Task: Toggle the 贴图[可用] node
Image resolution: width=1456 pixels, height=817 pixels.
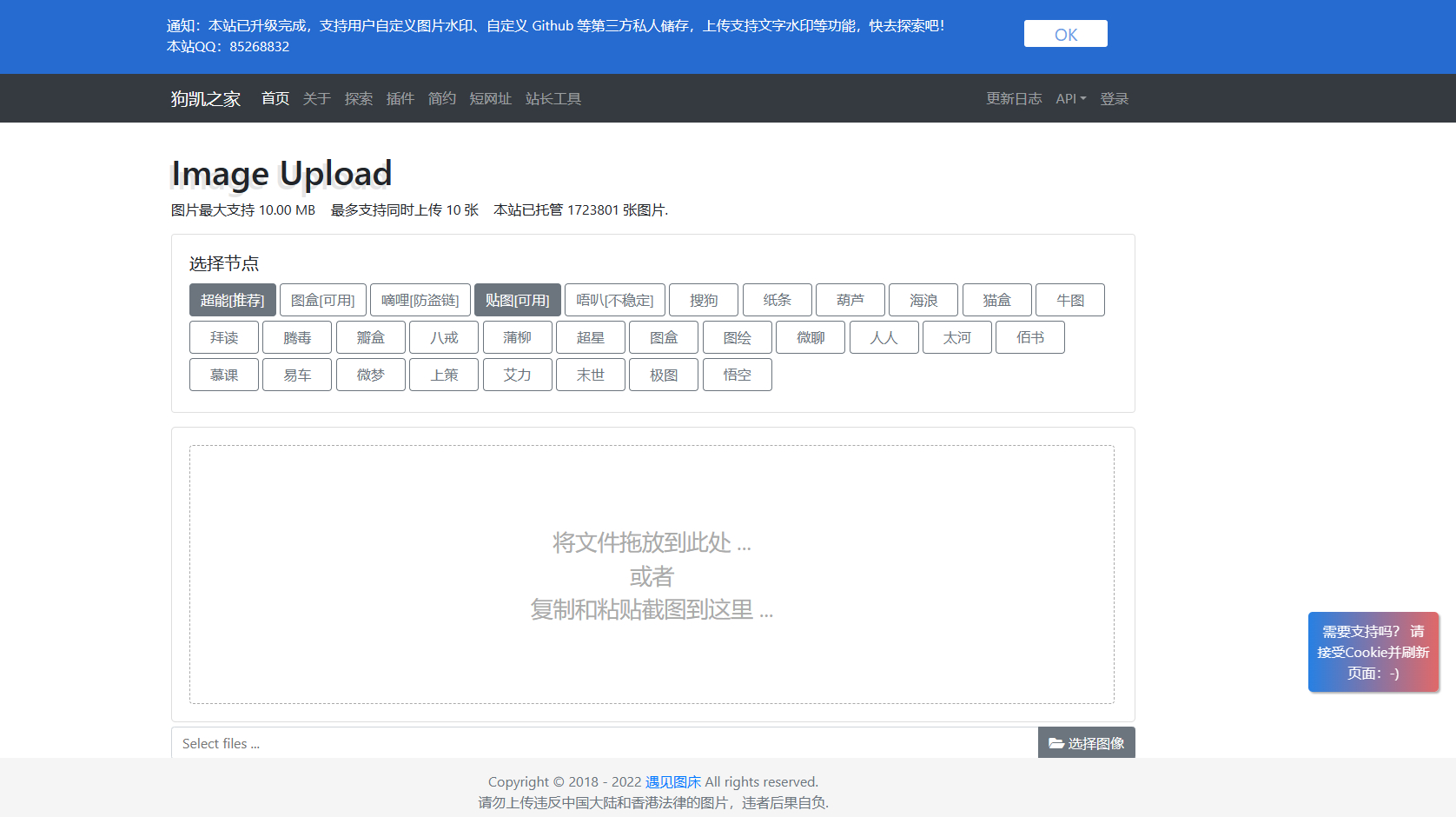Action: click(x=518, y=300)
